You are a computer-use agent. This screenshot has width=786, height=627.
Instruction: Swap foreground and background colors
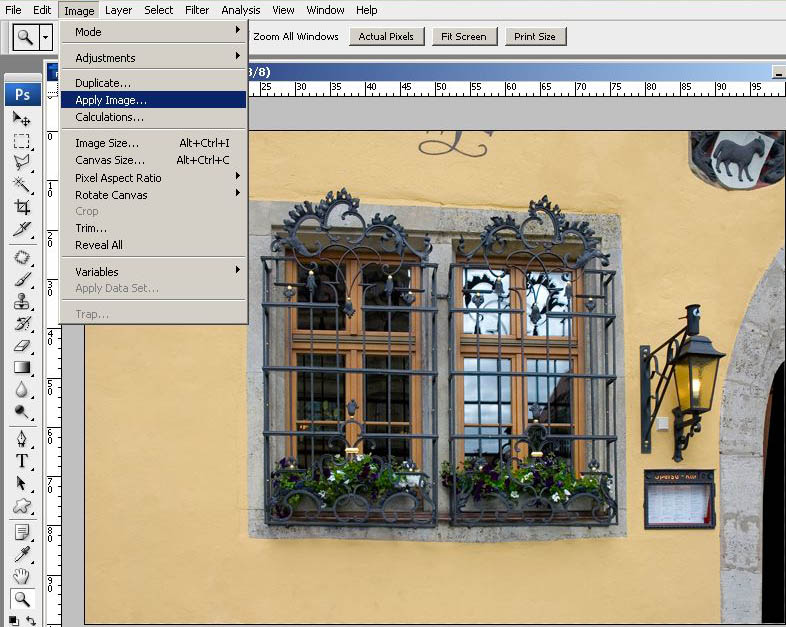click(31, 620)
